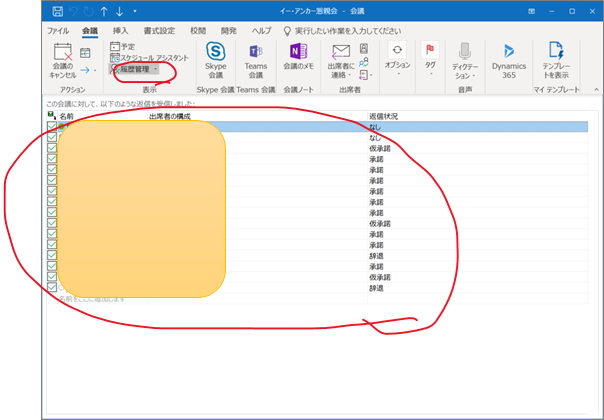This screenshot has height=420, width=604.
Task: Open the ヘルプ tab
Action: tap(262, 31)
